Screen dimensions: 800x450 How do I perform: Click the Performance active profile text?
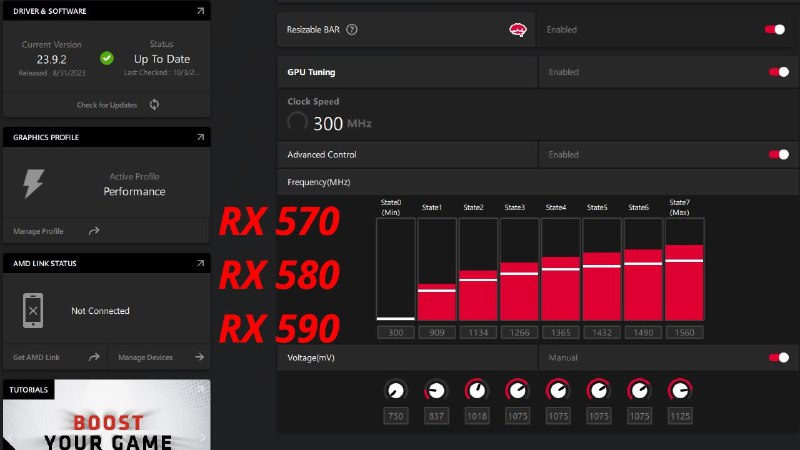(x=134, y=191)
